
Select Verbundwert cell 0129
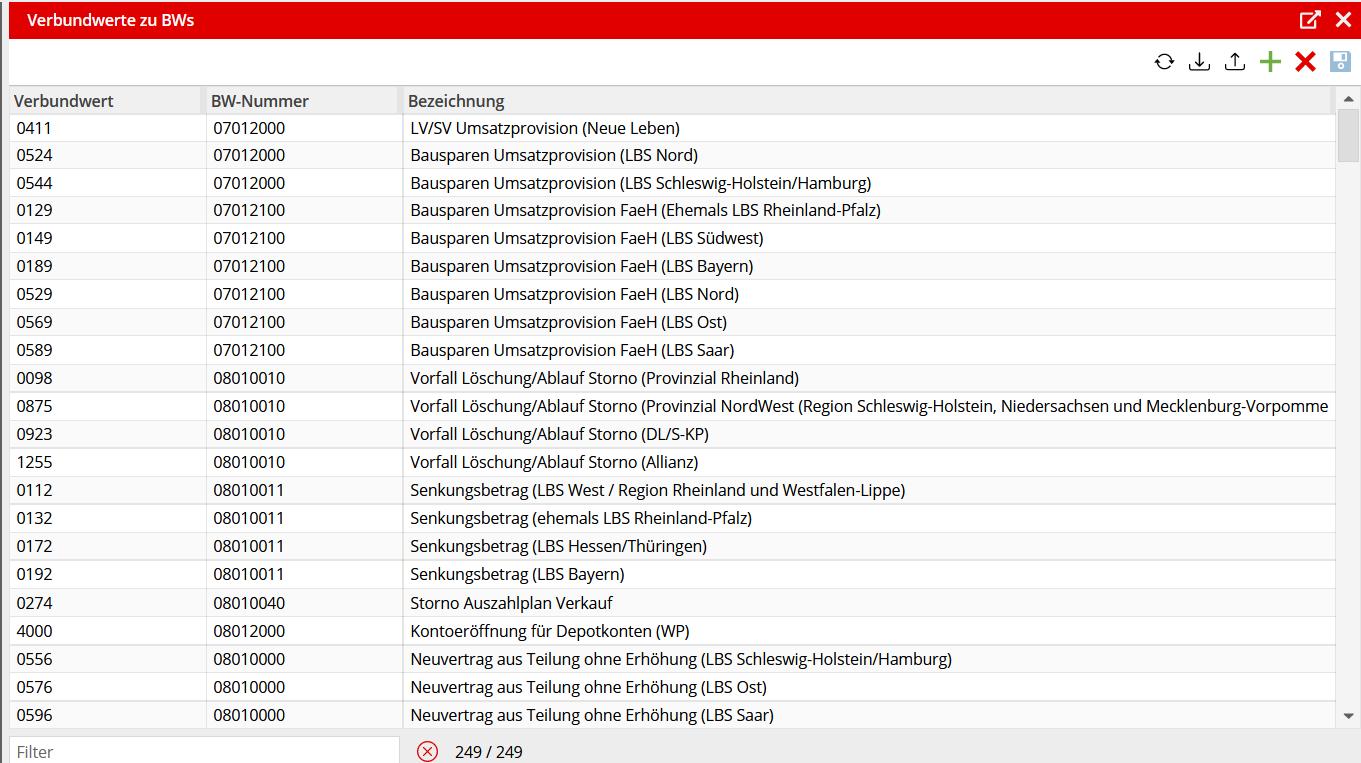[x=108, y=210]
